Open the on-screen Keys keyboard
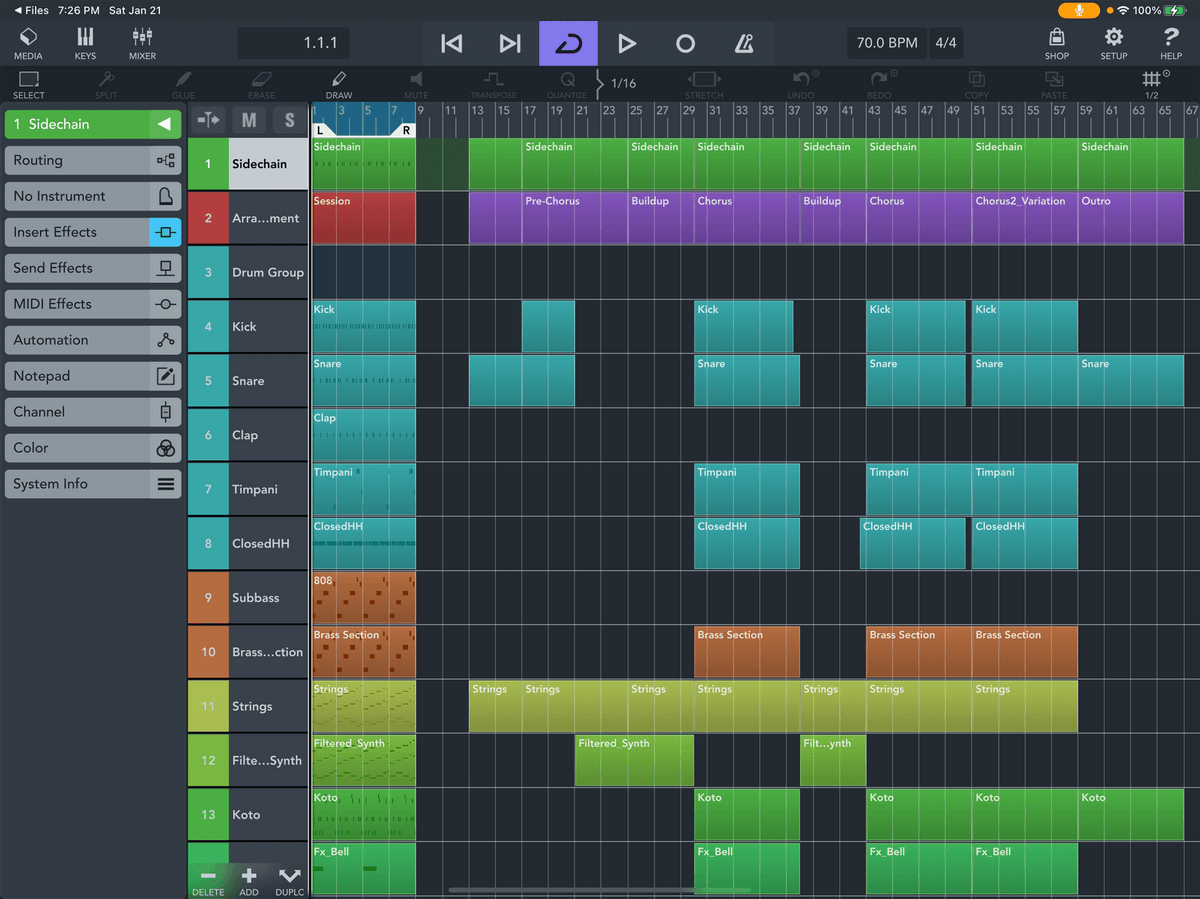 click(85, 43)
